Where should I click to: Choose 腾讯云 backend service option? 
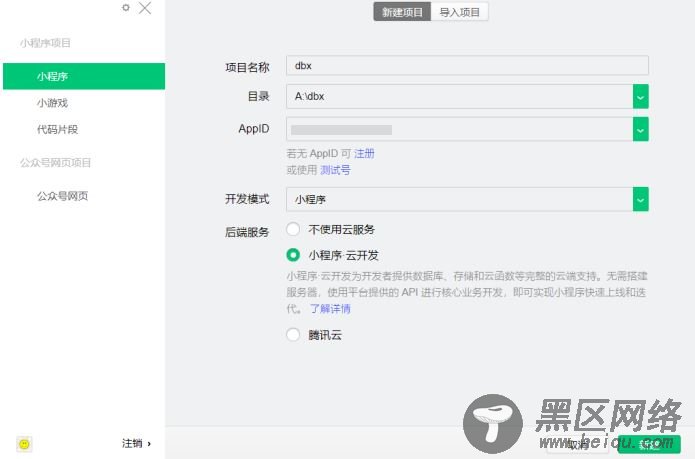(293, 335)
